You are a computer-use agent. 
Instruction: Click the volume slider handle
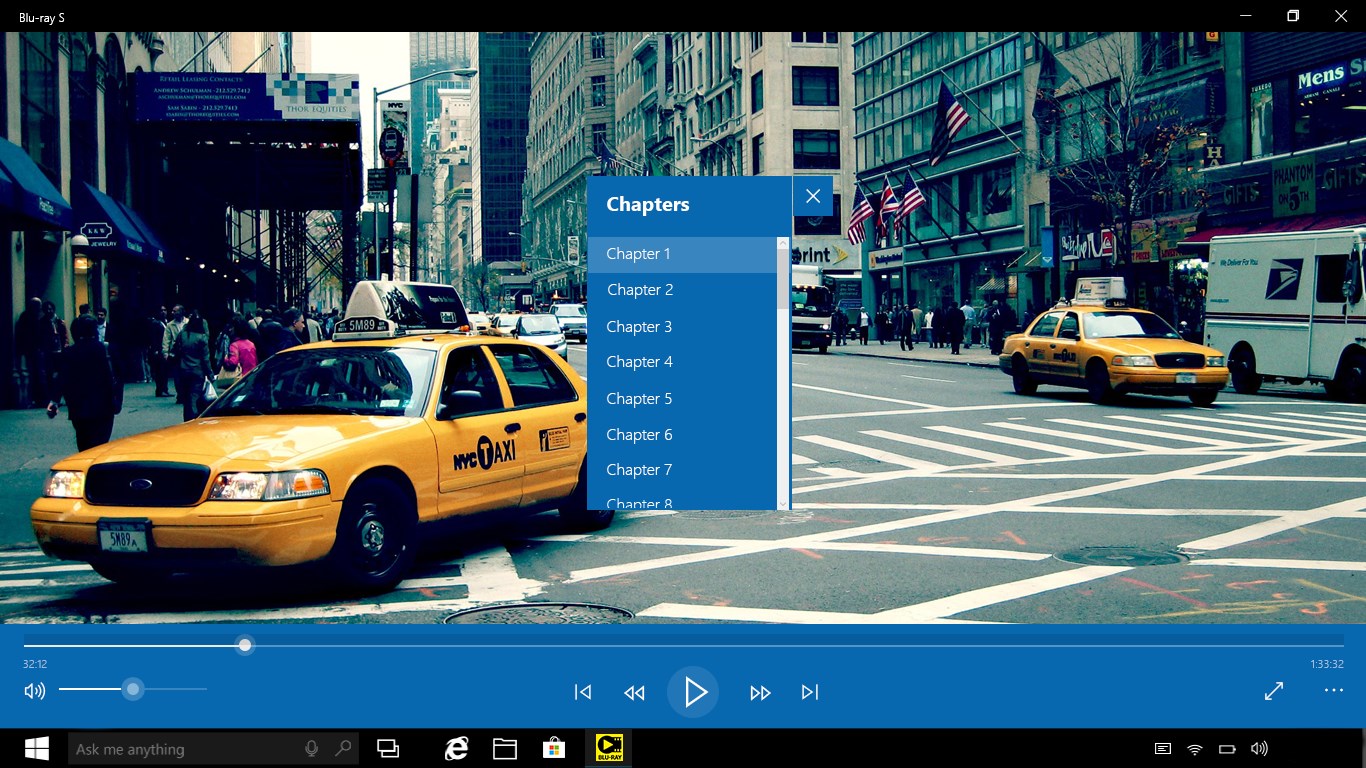click(x=133, y=689)
